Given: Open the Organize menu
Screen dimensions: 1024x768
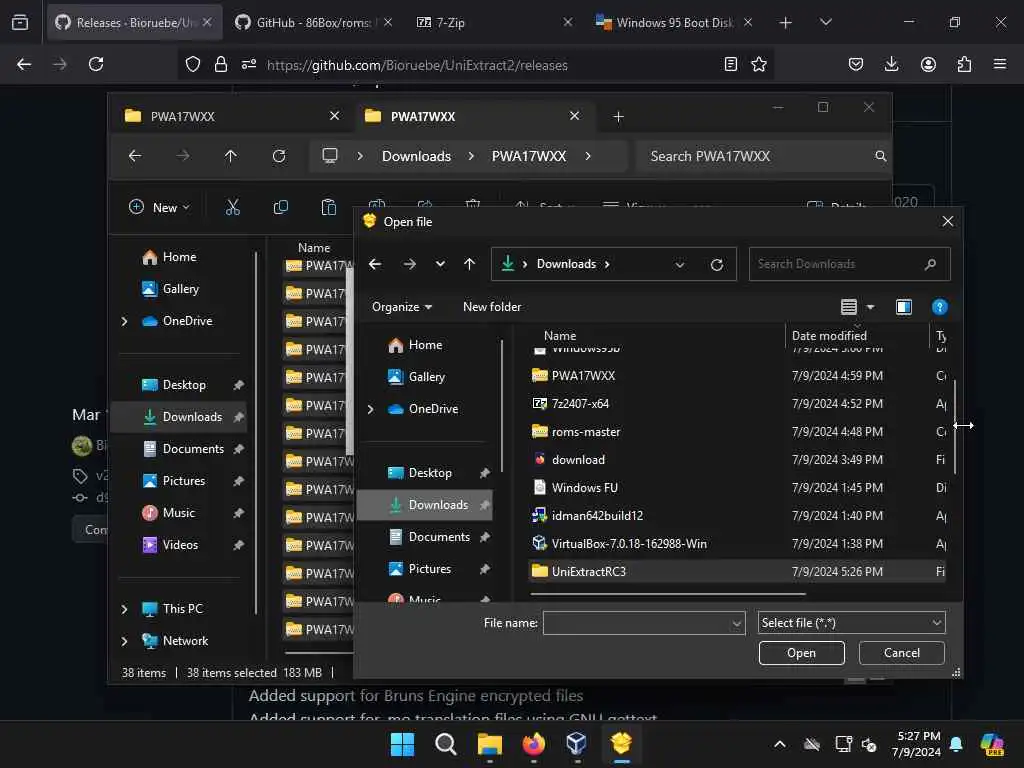Looking at the screenshot, I should pyautogui.click(x=402, y=307).
